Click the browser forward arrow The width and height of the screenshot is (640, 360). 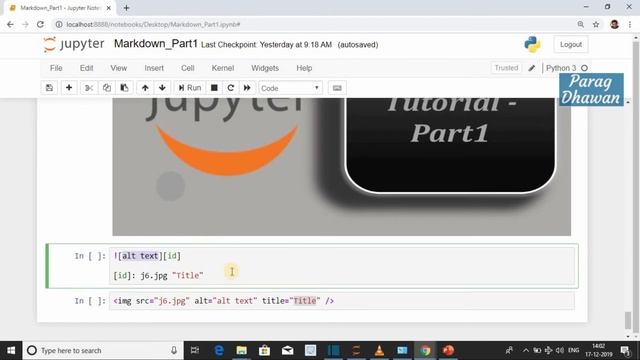pos(25,24)
